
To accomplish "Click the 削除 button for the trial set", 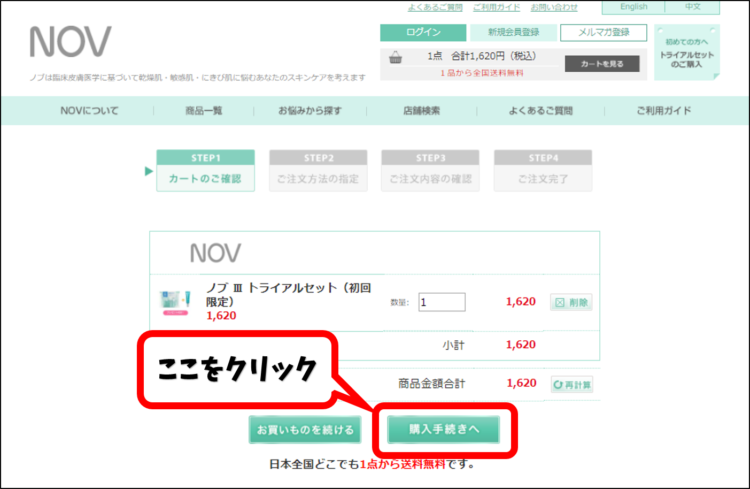I will (x=571, y=302).
